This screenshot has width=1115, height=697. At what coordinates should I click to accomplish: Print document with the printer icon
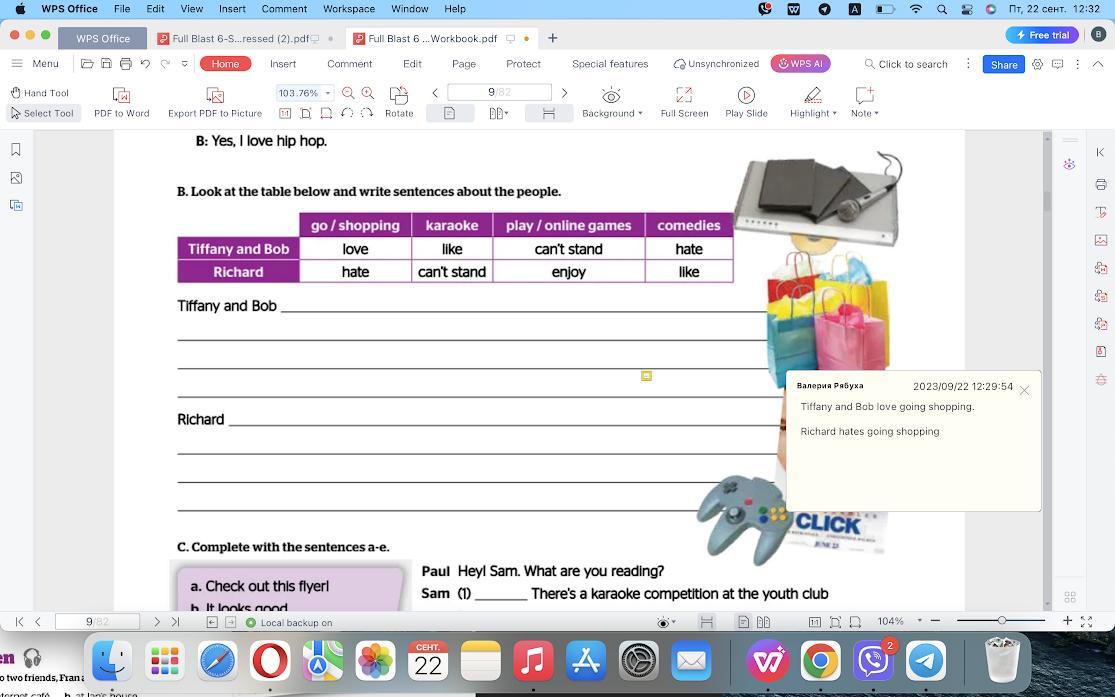click(126, 63)
